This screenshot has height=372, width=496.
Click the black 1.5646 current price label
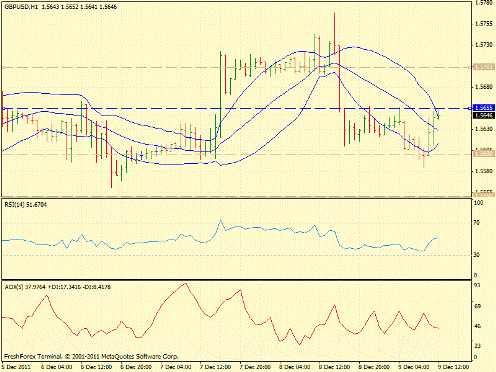(484, 115)
